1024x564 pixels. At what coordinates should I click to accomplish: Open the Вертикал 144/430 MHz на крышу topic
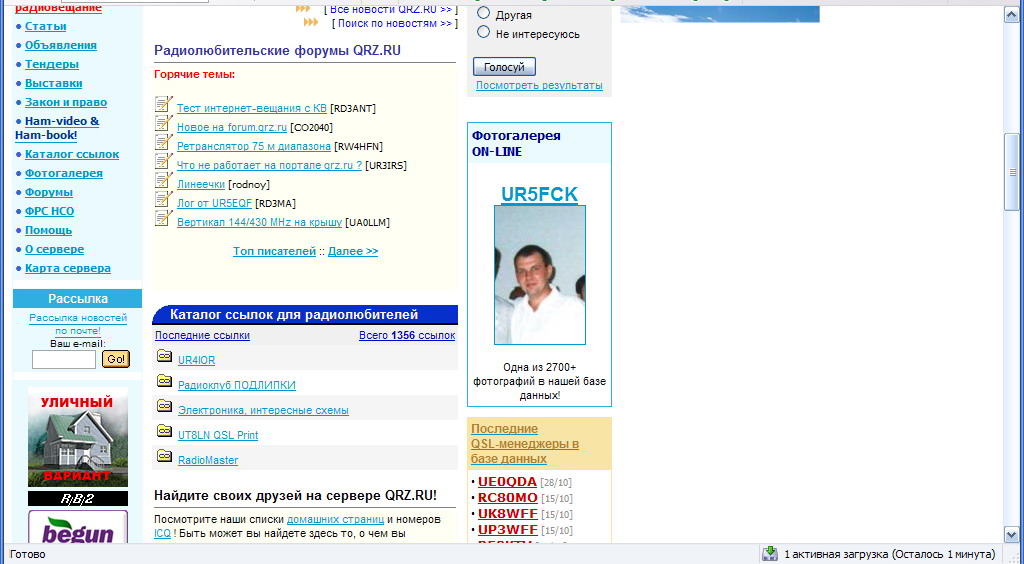[x=259, y=222]
